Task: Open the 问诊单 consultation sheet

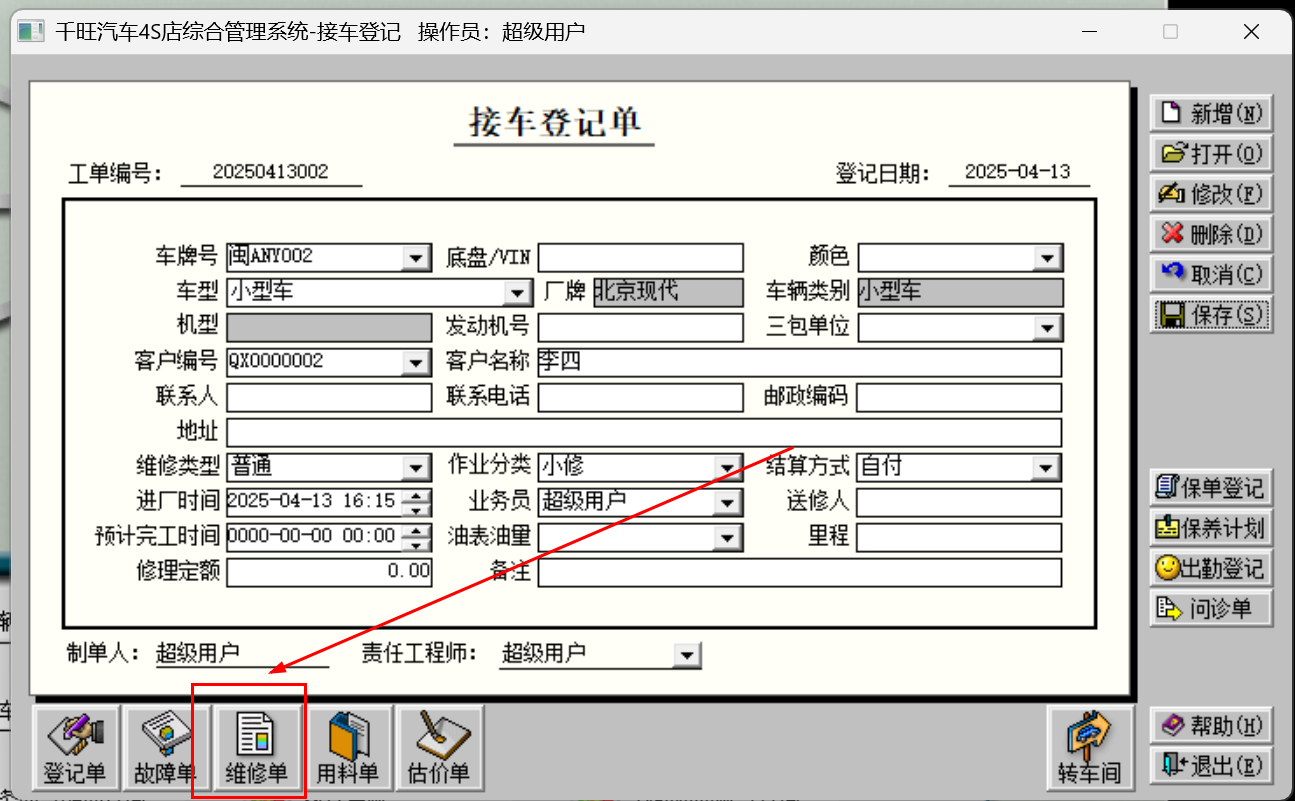Action: point(1211,608)
